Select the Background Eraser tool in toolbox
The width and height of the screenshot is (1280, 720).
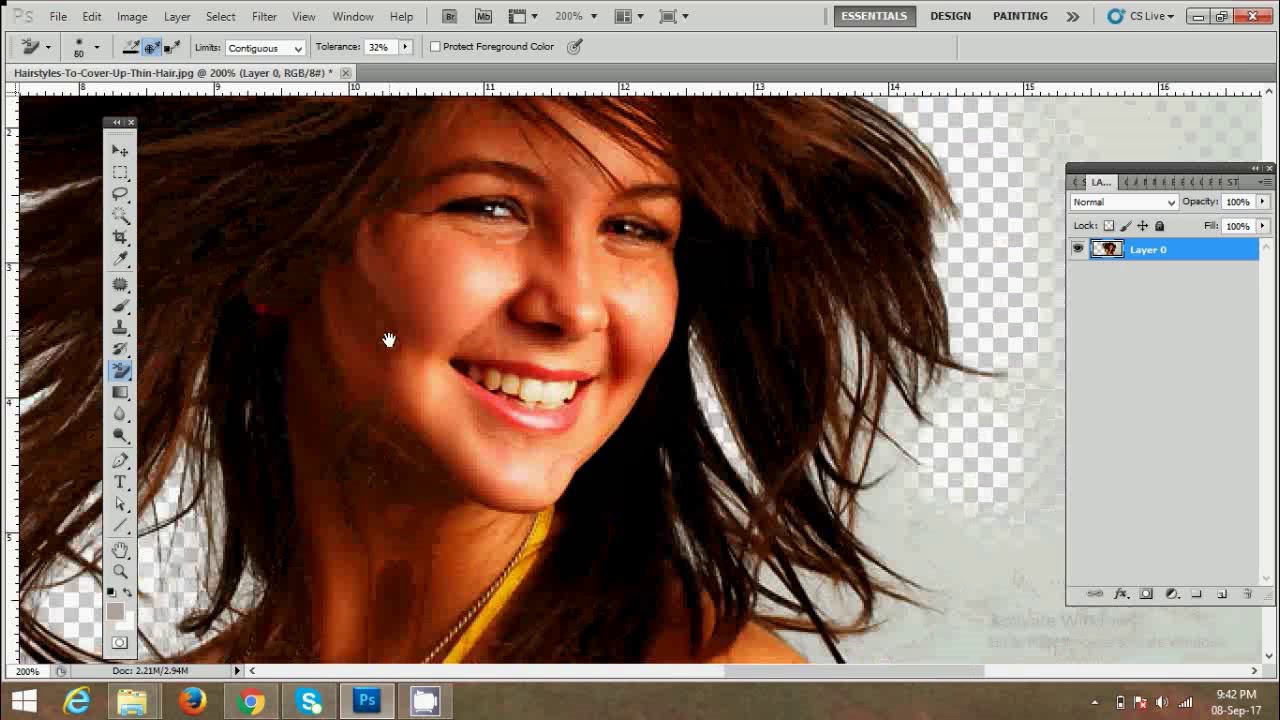[120, 371]
